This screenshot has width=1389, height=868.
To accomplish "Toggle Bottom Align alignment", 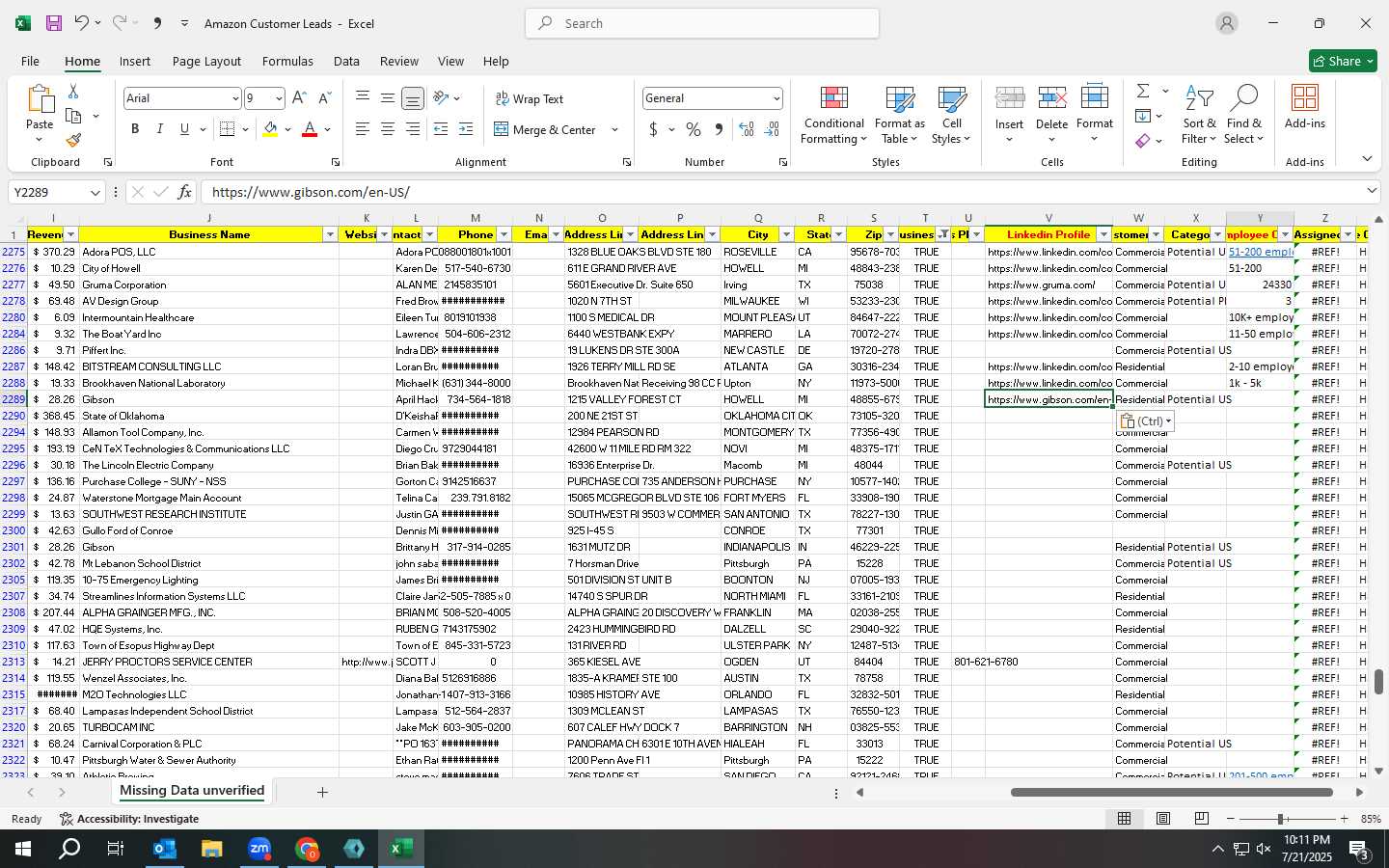I will (x=412, y=98).
